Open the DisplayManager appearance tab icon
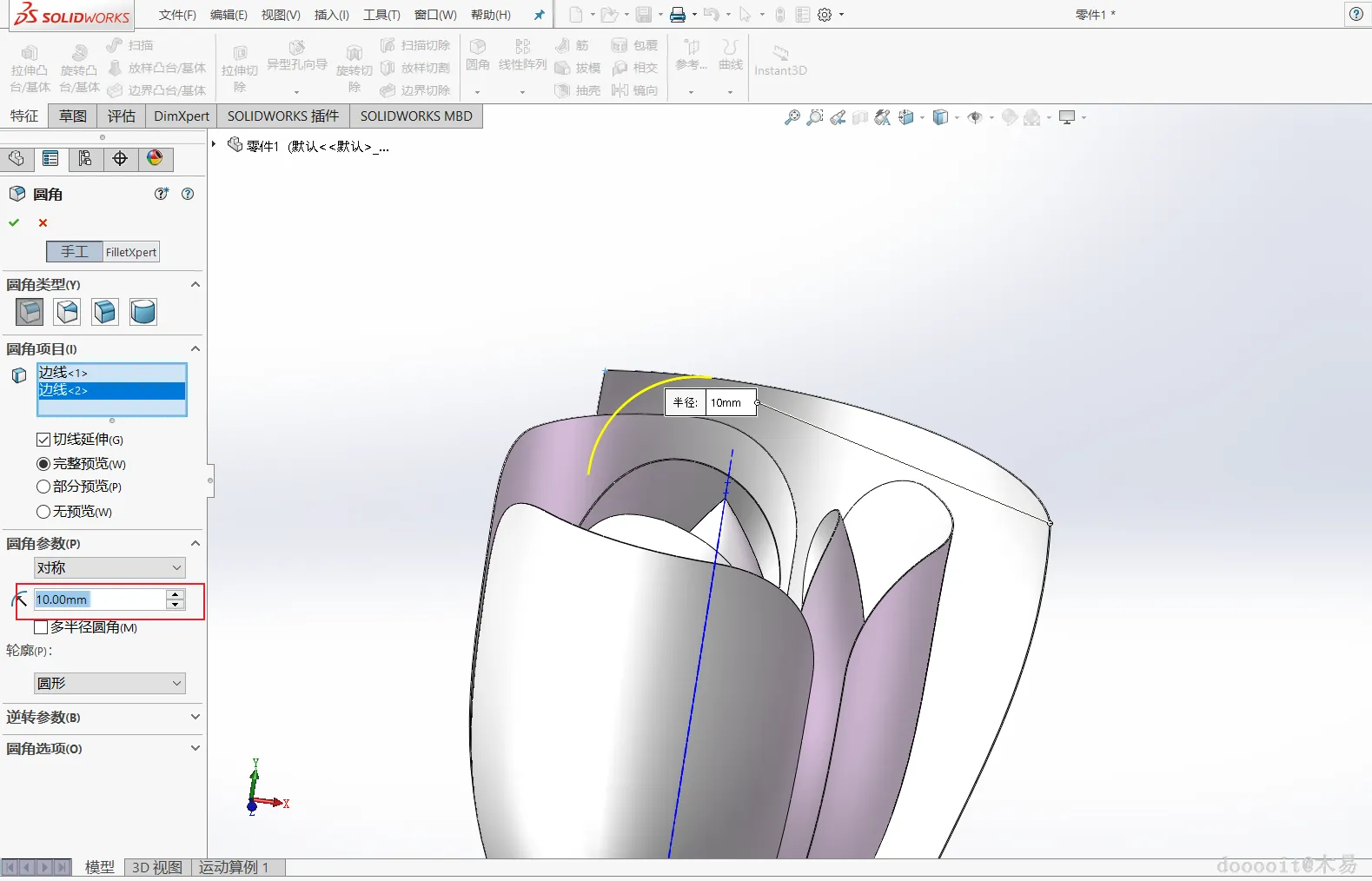Screen dimensions: 1372x881 155,158
